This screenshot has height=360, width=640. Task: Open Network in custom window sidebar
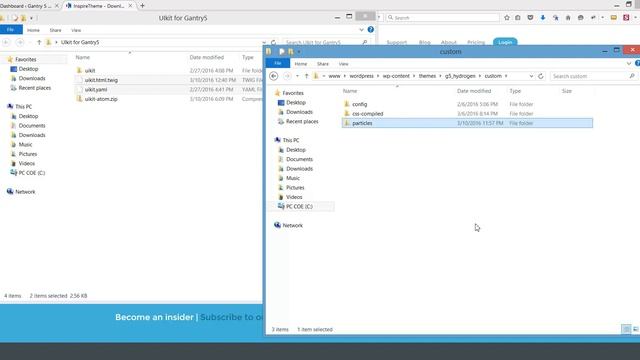tap(293, 225)
